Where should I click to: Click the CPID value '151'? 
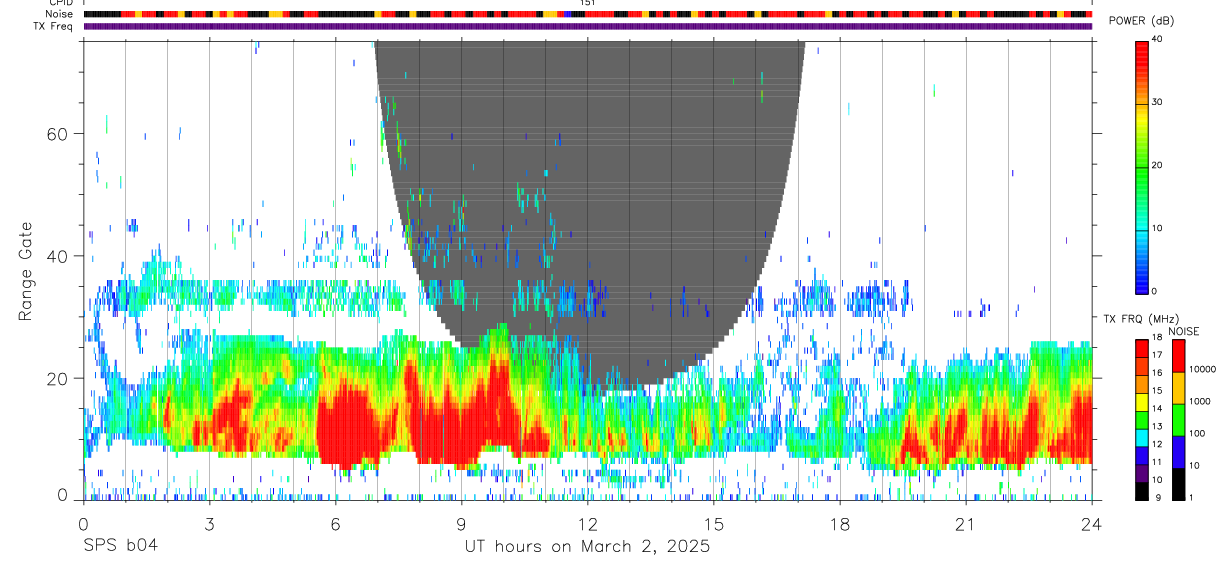(x=588, y=3)
